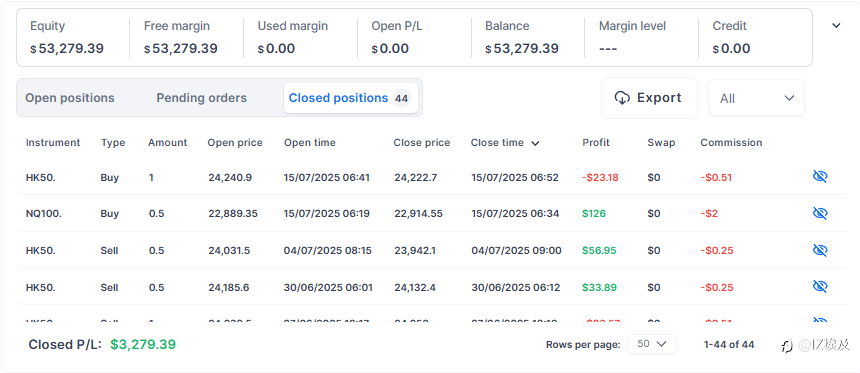Toggle eye icon for HK50 30/06/2025 trade
Viewport: 860px width, 373px height.
point(819,286)
